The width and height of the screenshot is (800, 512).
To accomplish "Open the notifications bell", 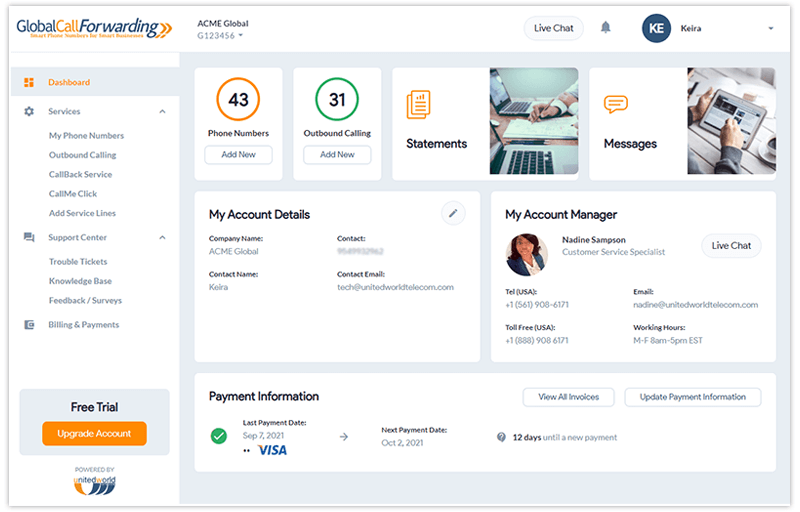I will (x=606, y=28).
